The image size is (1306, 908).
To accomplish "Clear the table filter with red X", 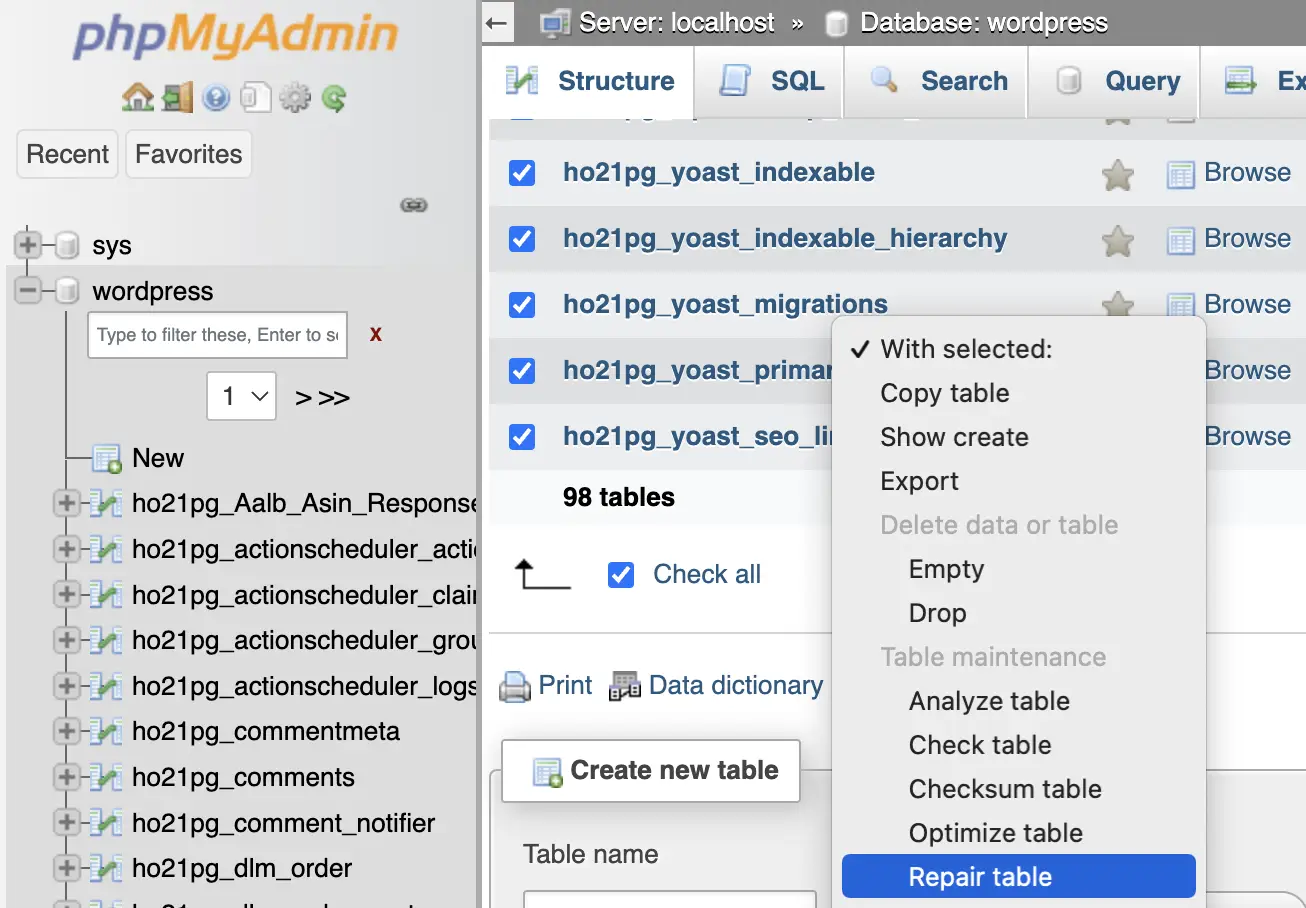I will (376, 335).
